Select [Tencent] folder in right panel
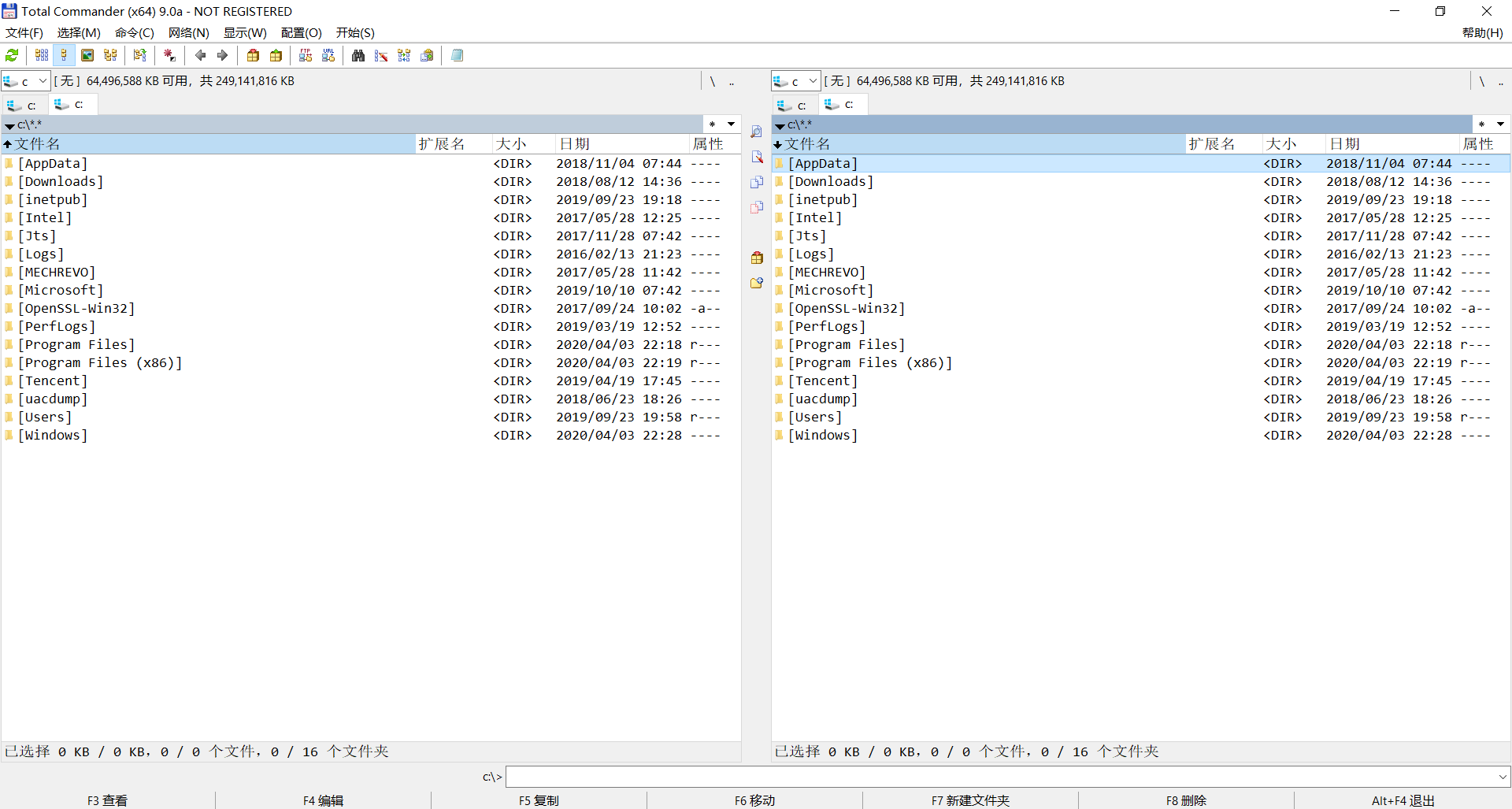 (x=1140, y=380)
